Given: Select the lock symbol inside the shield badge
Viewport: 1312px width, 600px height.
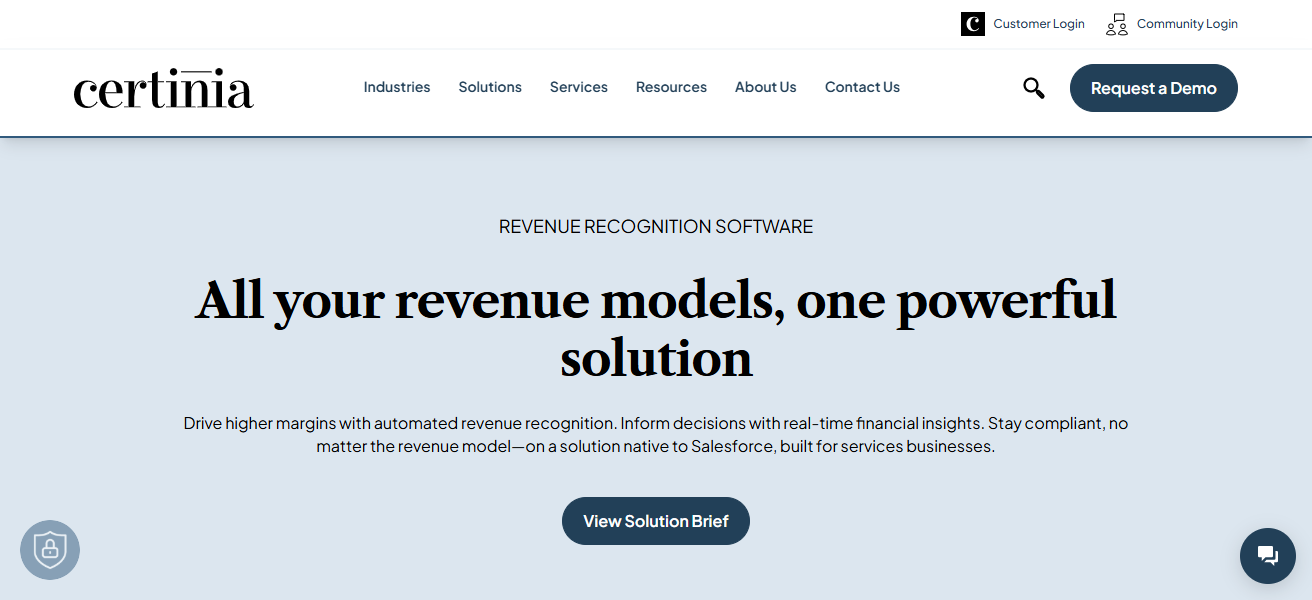Looking at the screenshot, I should pos(50,550).
